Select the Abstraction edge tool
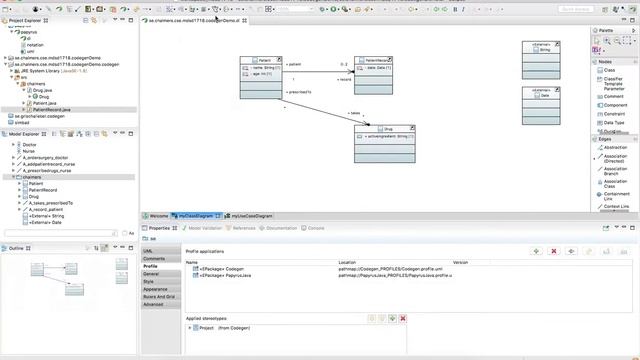 pos(612,147)
